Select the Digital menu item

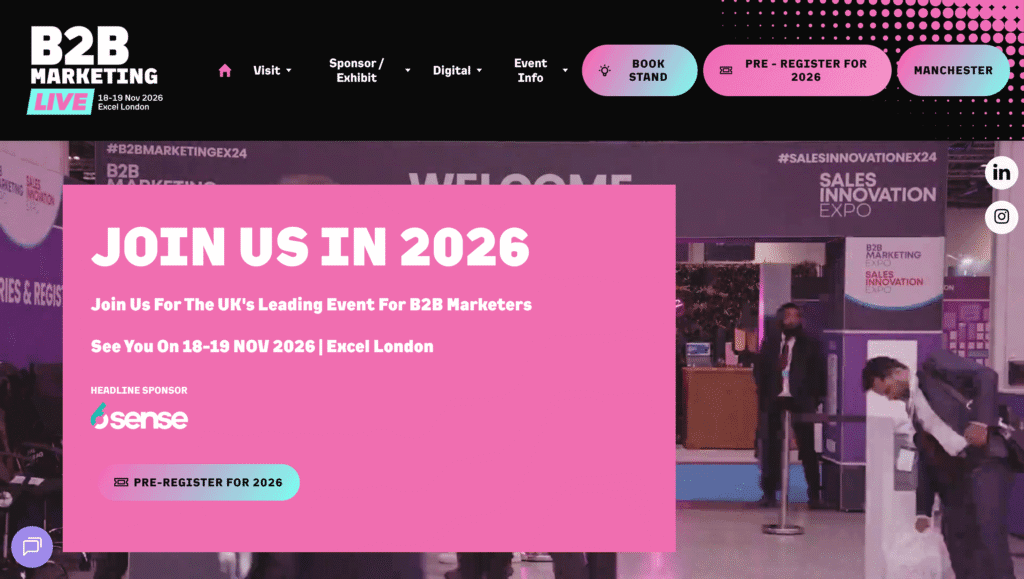coord(451,70)
